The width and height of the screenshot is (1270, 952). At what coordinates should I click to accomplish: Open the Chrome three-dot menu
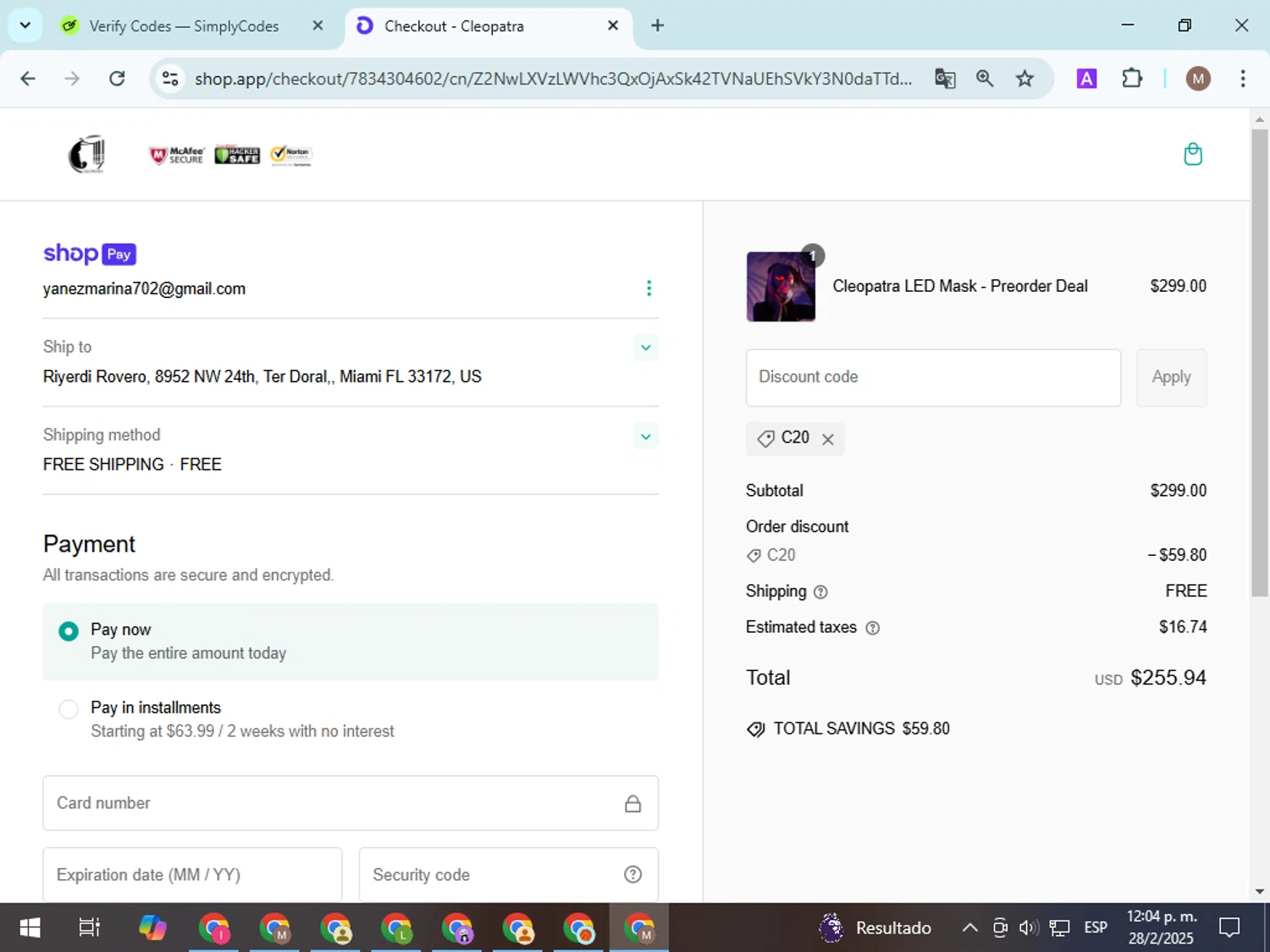pos(1242,79)
